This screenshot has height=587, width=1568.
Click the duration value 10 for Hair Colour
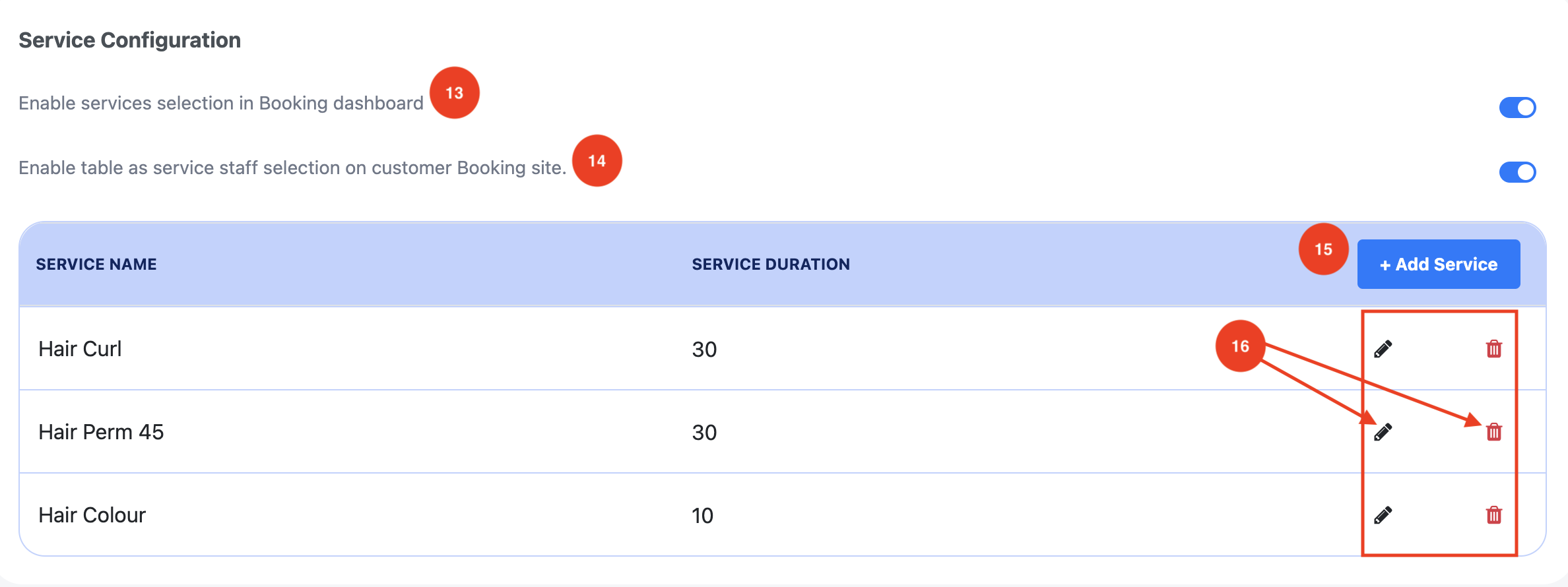[x=702, y=516]
